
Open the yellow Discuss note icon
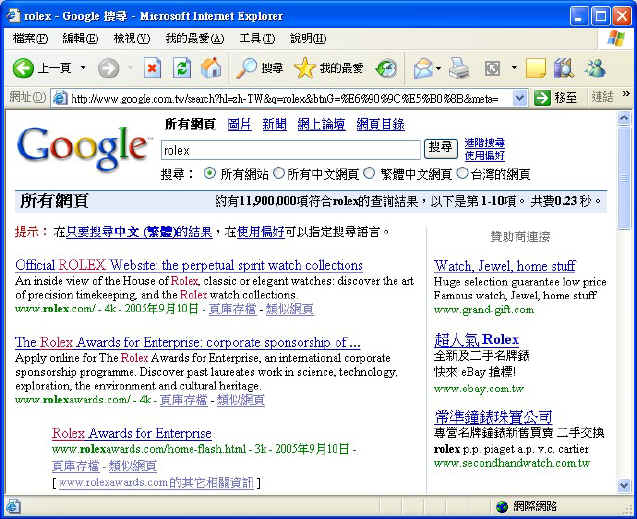coord(535,68)
